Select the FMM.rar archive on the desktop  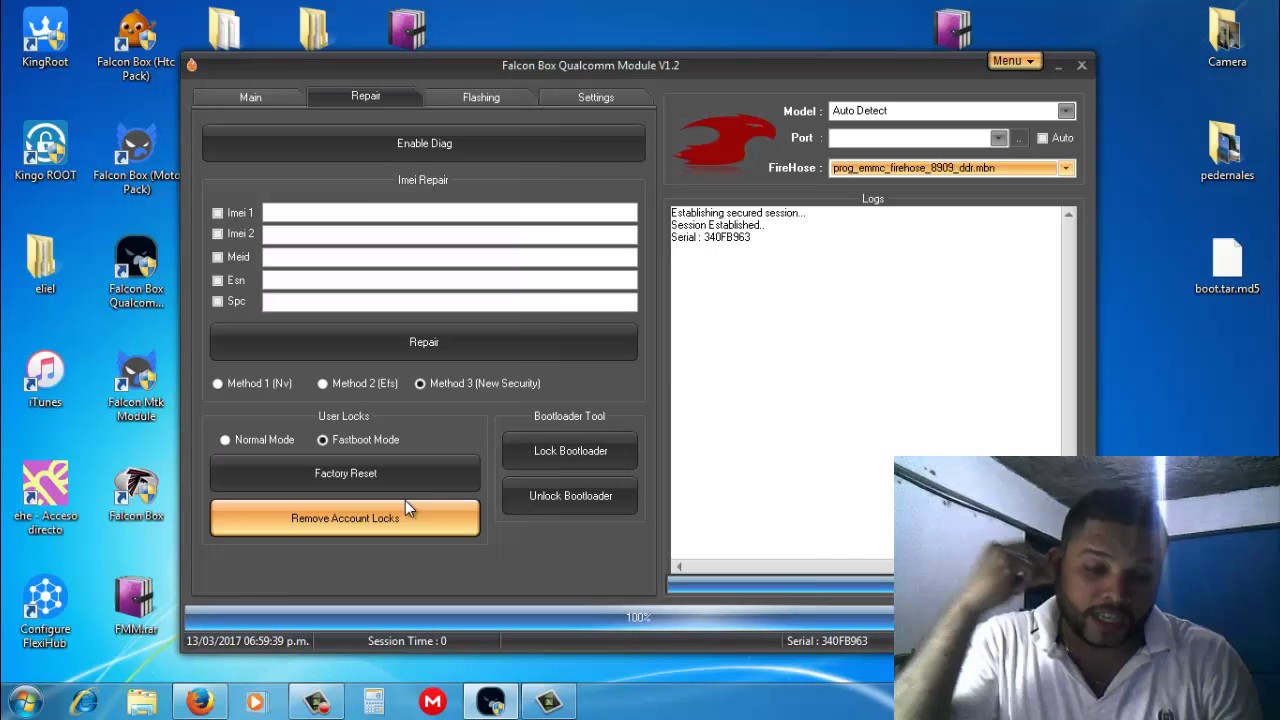coord(136,606)
